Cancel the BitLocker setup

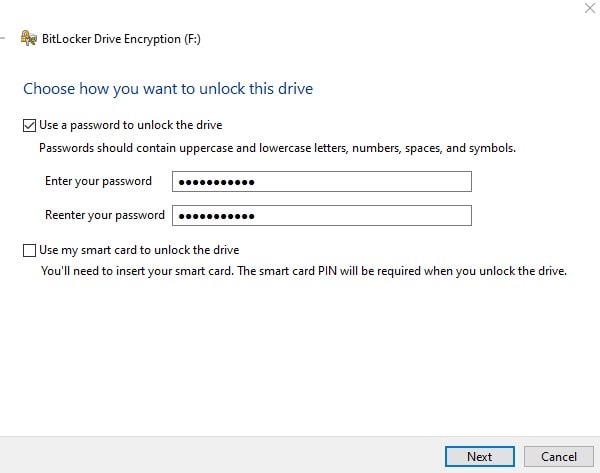click(x=559, y=457)
